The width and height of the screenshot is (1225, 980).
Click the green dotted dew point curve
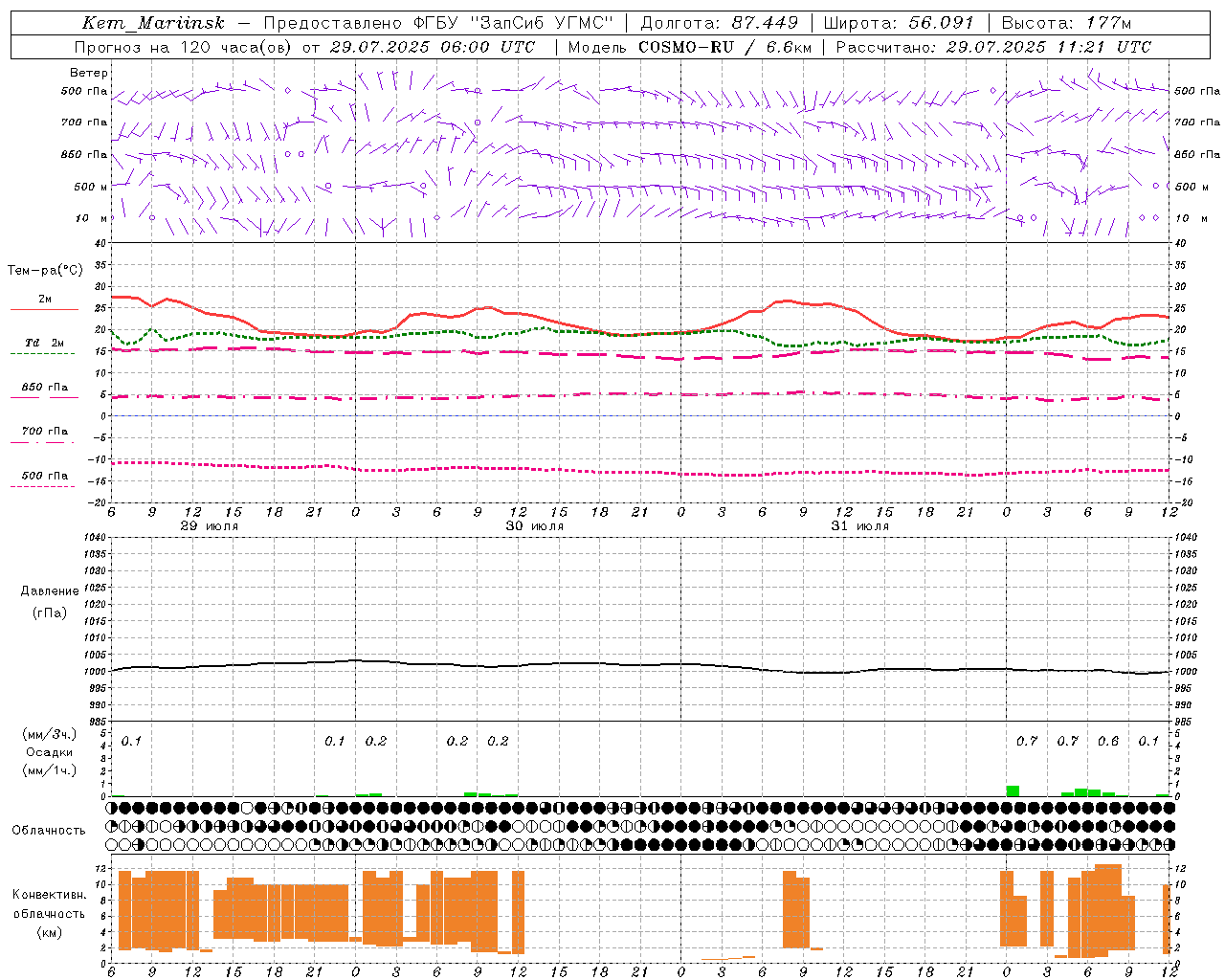640,335
